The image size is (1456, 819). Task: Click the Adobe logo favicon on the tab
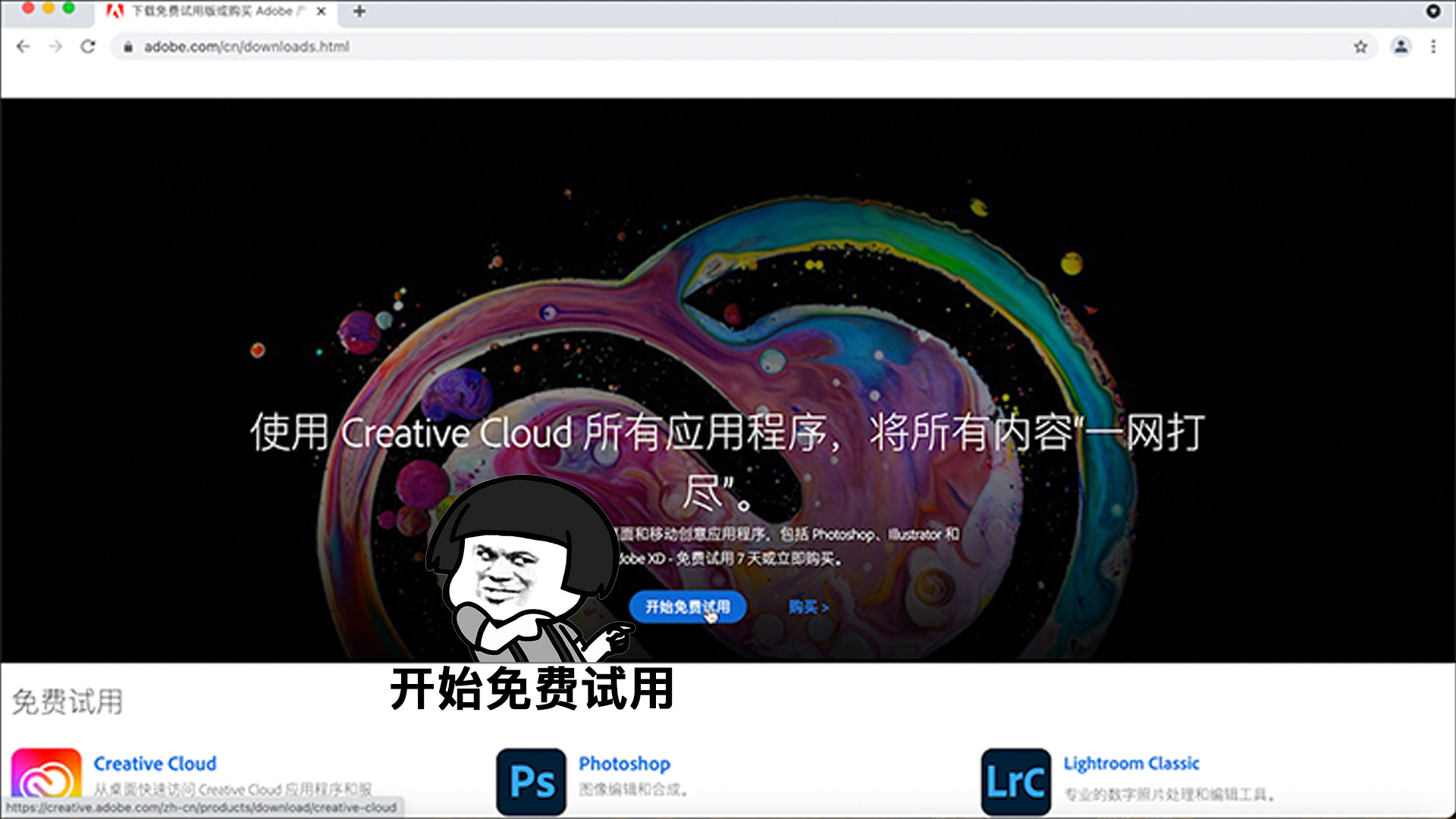pos(115,11)
